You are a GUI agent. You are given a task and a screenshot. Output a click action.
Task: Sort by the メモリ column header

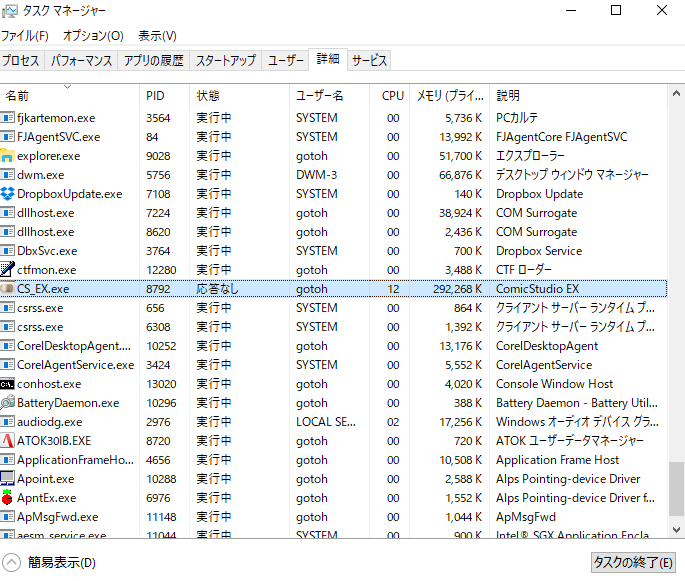450,96
